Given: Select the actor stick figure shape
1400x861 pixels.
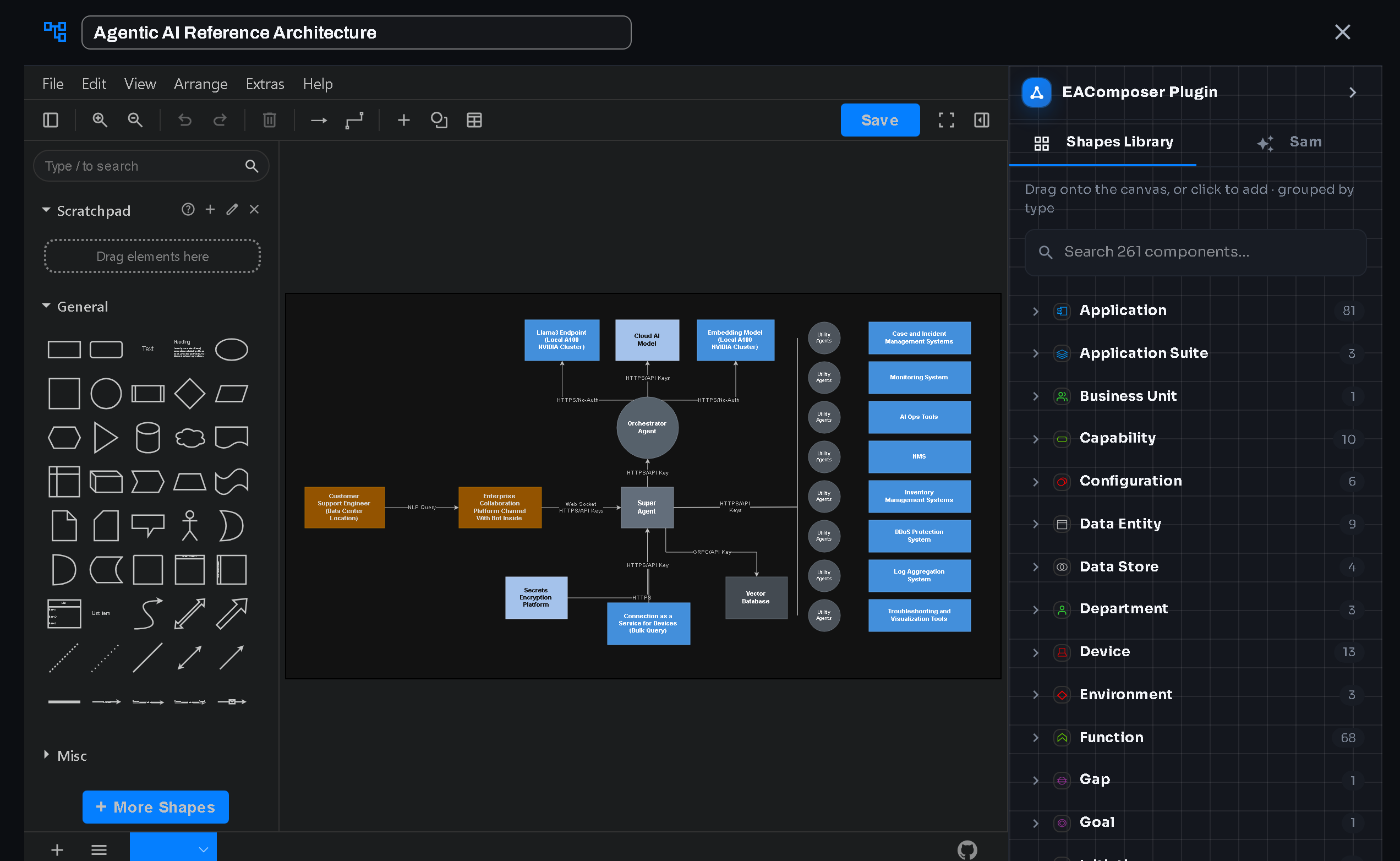Looking at the screenshot, I should pyautogui.click(x=189, y=526).
